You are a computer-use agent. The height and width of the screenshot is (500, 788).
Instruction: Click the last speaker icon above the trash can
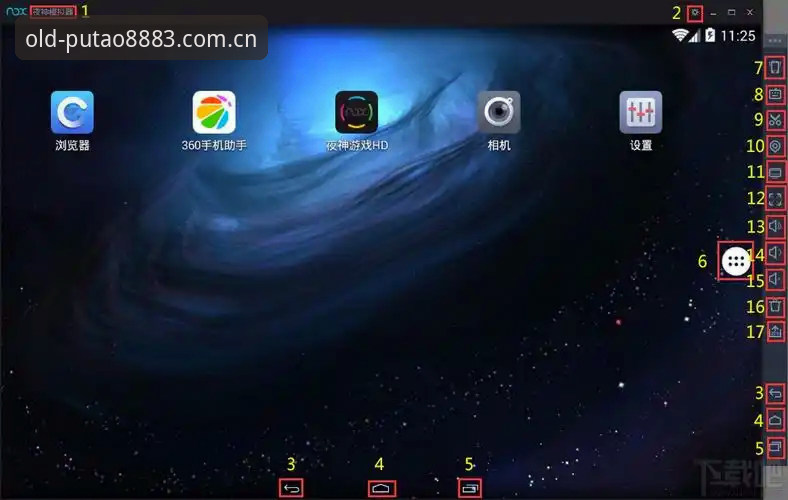[775, 279]
